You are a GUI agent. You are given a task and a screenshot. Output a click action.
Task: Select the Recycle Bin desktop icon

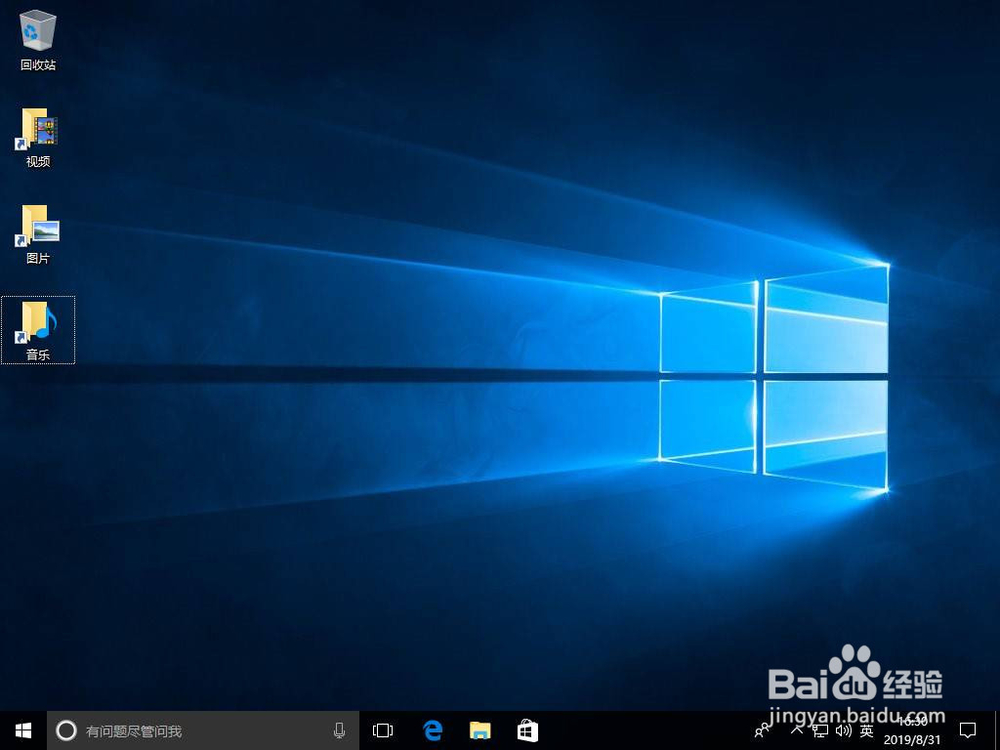point(38,40)
